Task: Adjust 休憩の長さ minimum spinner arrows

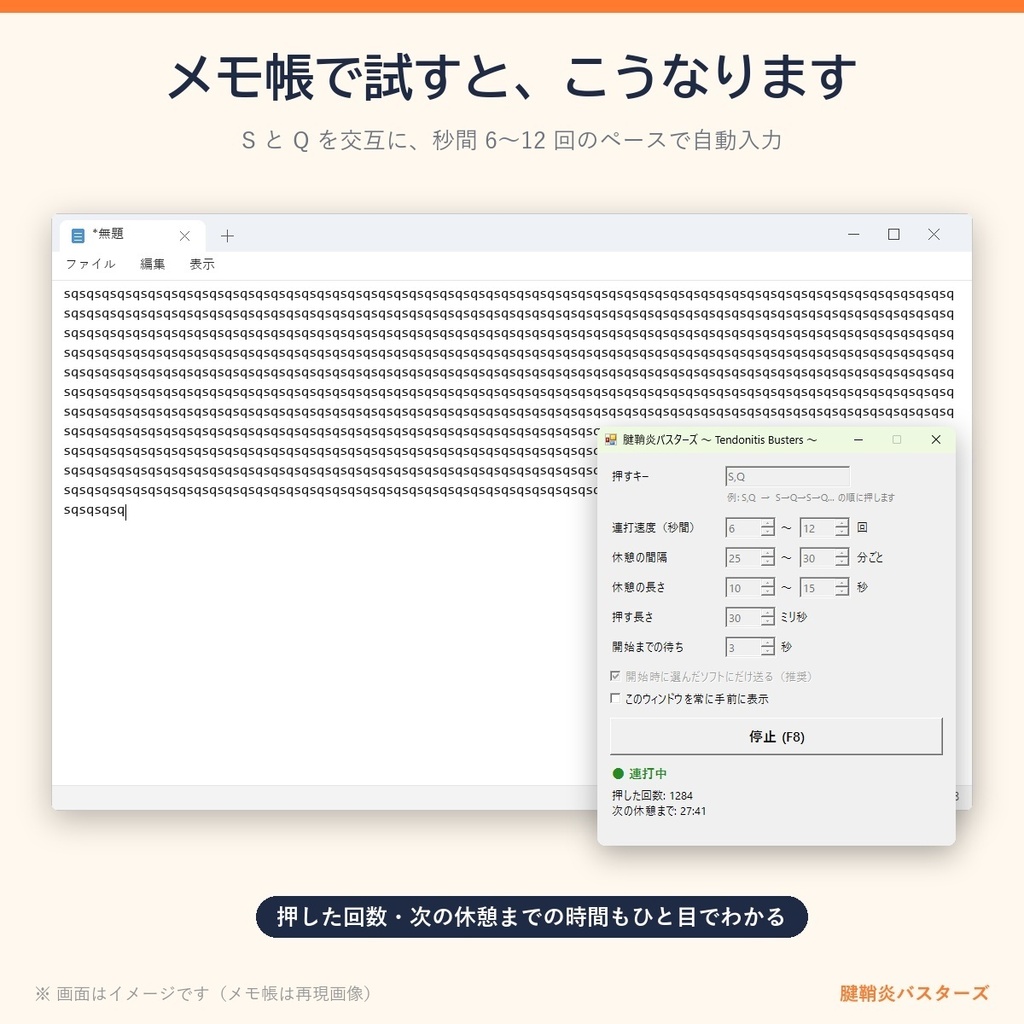Action: [x=767, y=588]
